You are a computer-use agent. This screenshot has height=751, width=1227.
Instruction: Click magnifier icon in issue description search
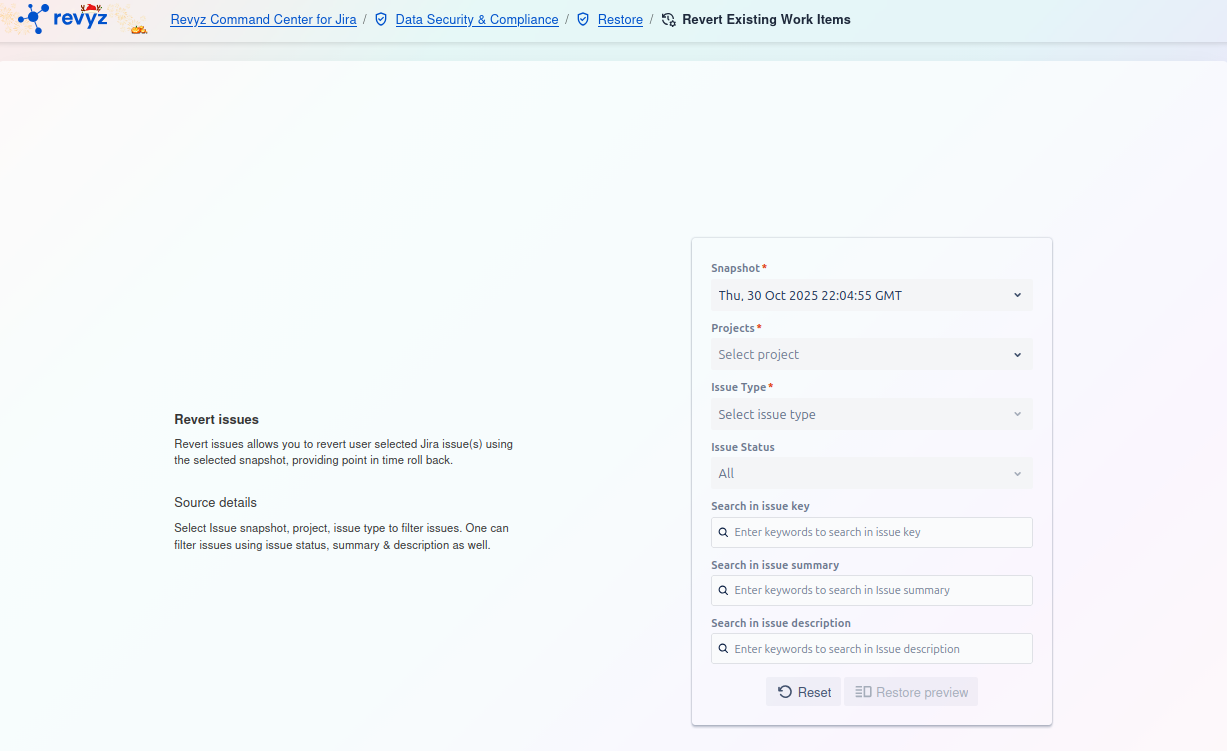pos(723,649)
